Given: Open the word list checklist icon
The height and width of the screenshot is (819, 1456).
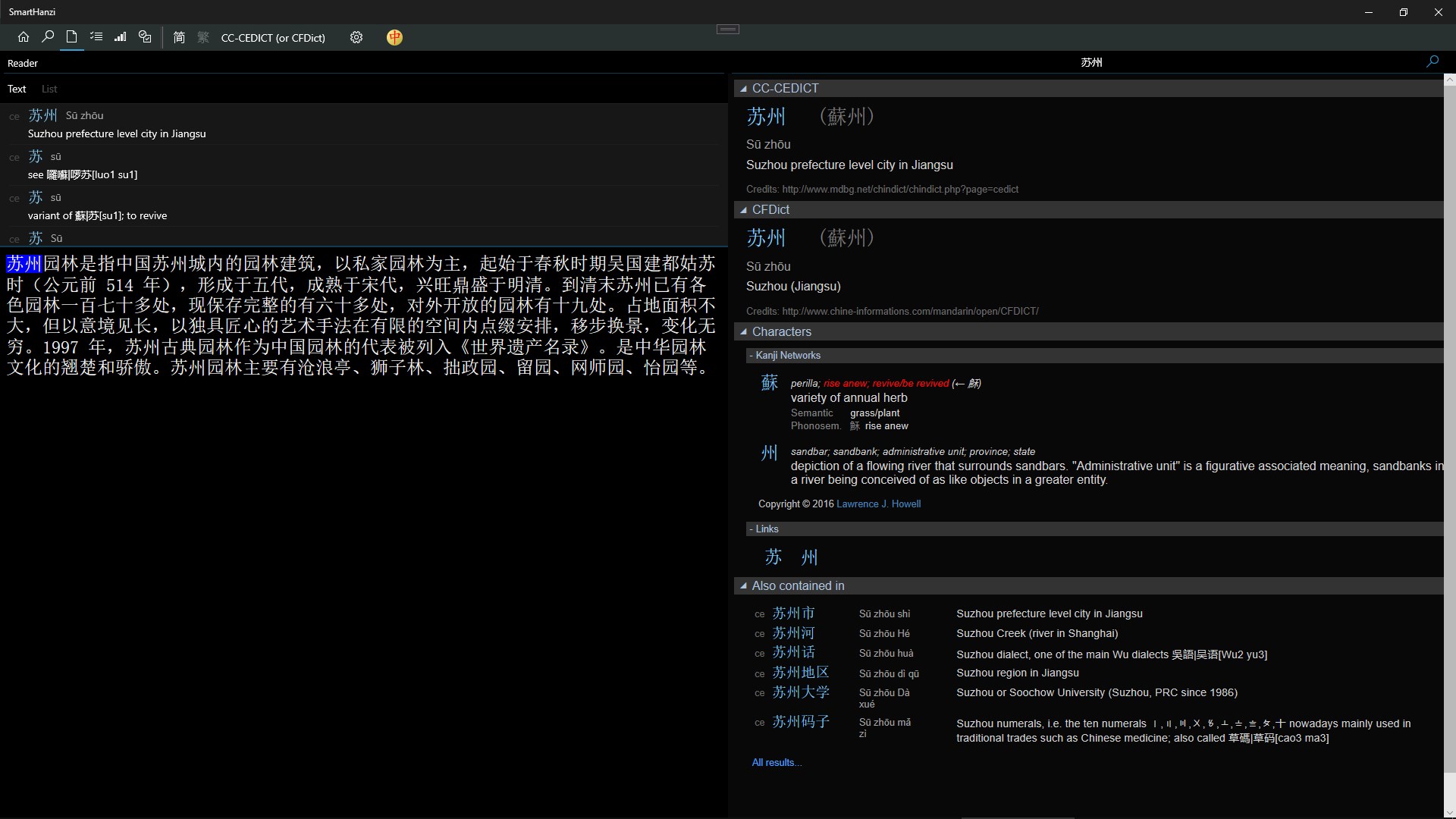Looking at the screenshot, I should [96, 37].
